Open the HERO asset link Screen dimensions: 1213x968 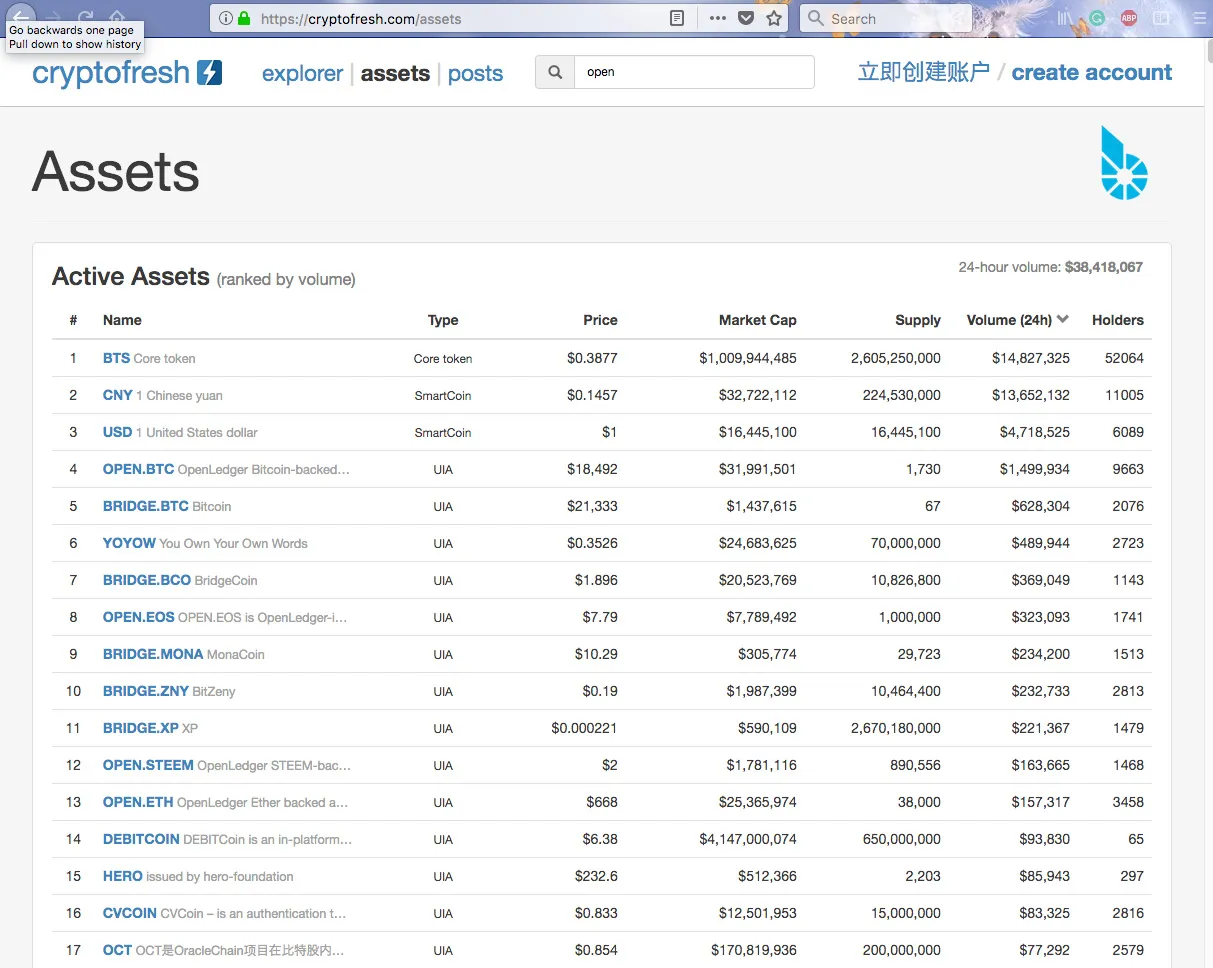point(123,876)
